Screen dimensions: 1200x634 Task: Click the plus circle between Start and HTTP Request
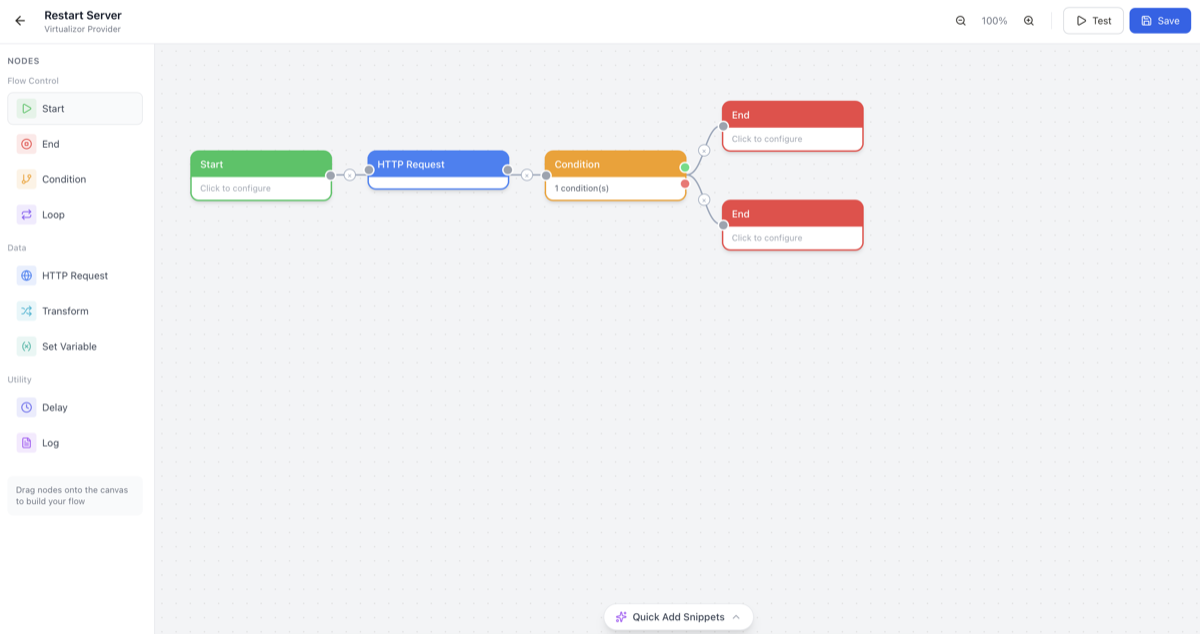(351, 175)
